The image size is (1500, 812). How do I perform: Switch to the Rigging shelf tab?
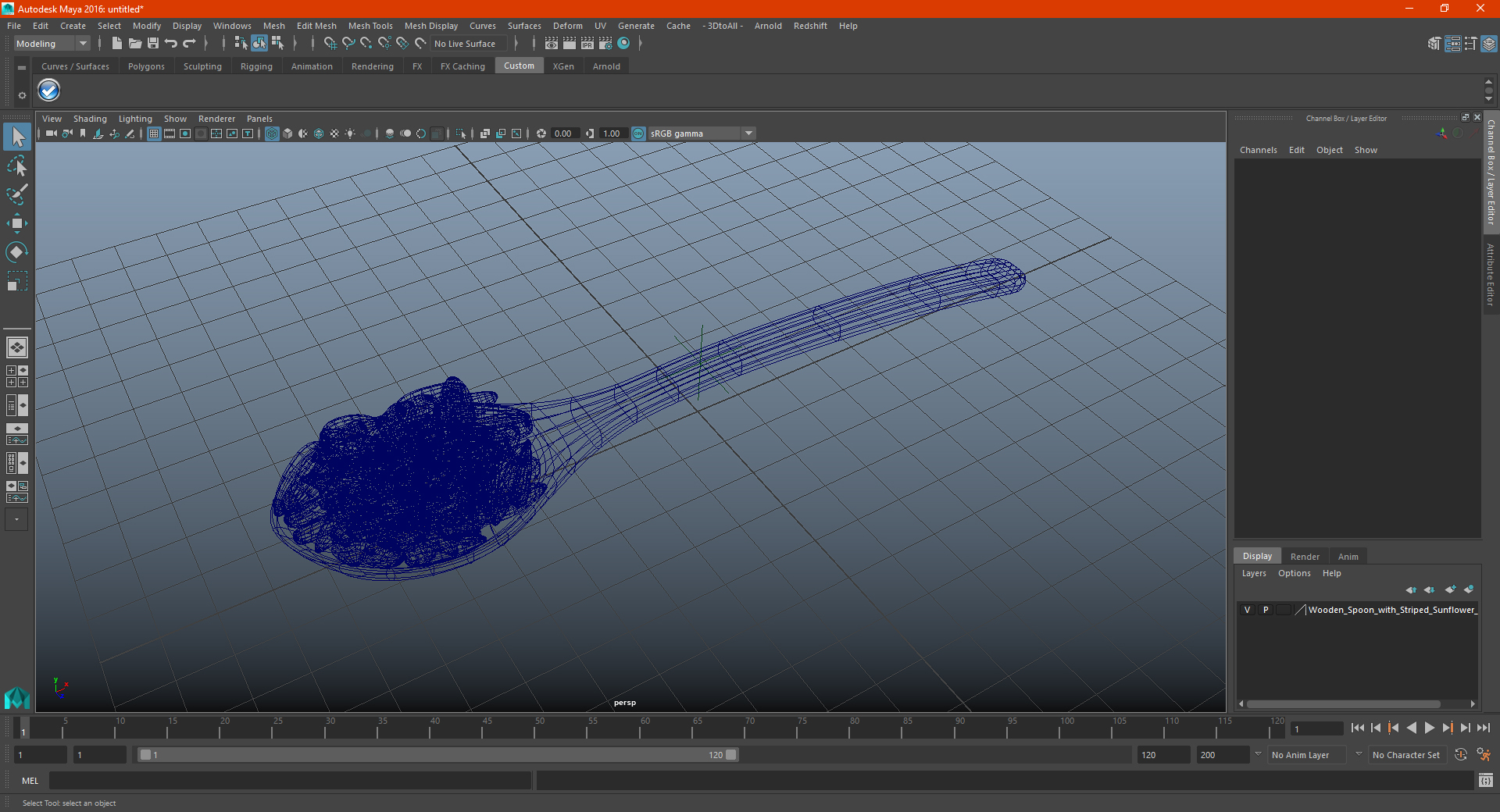pos(256,66)
